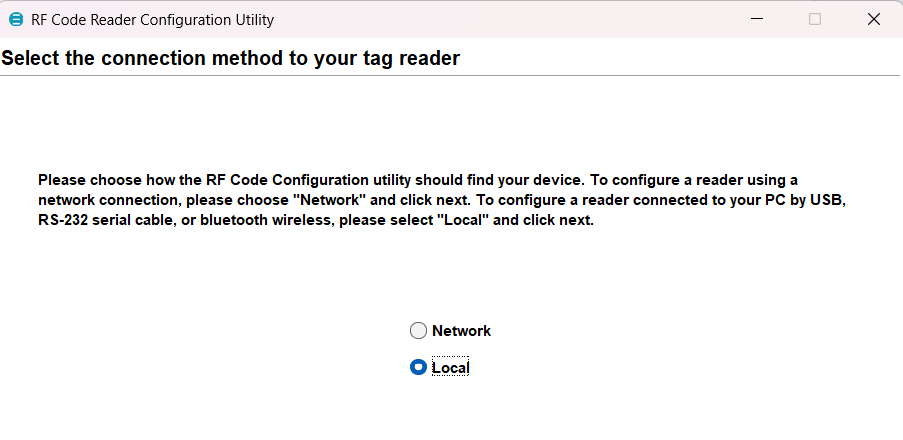Click empty title bar area beside the title
Screen dimensions: 903x440
pos(500,19)
